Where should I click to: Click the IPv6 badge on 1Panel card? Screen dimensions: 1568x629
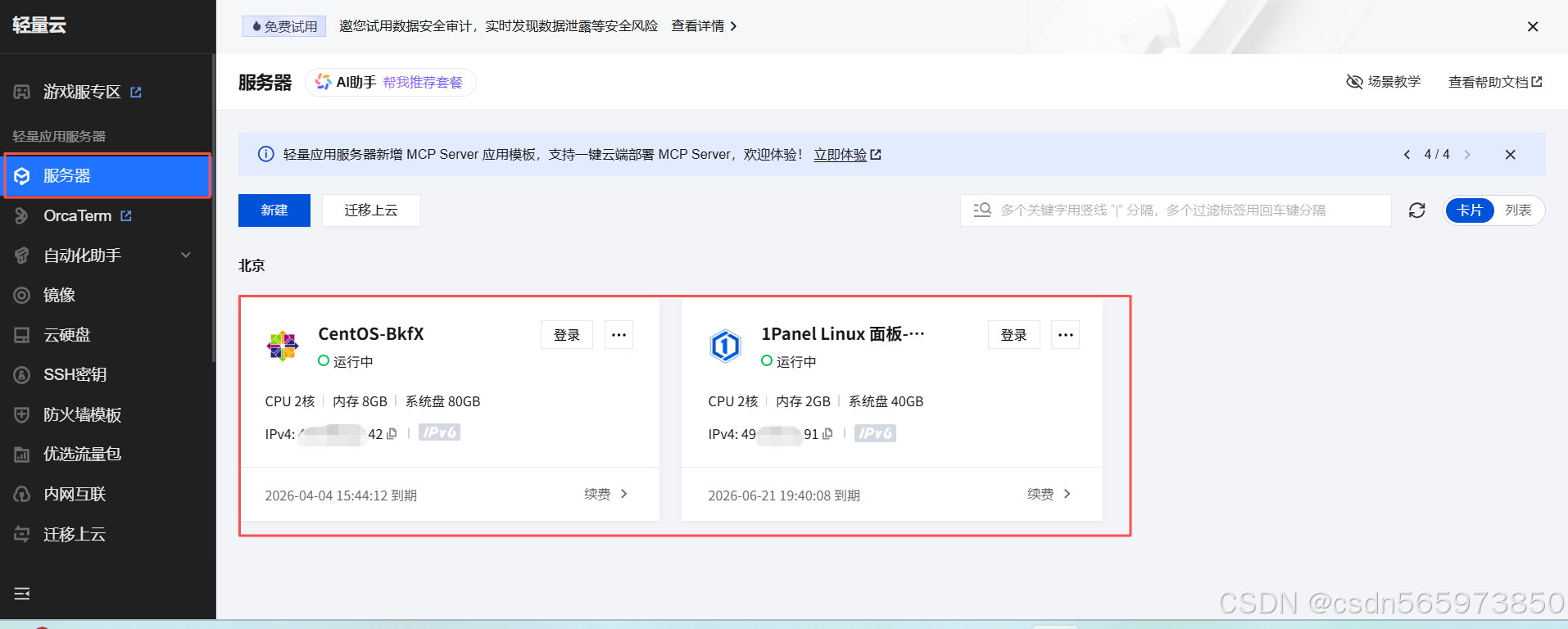click(875, 433)
